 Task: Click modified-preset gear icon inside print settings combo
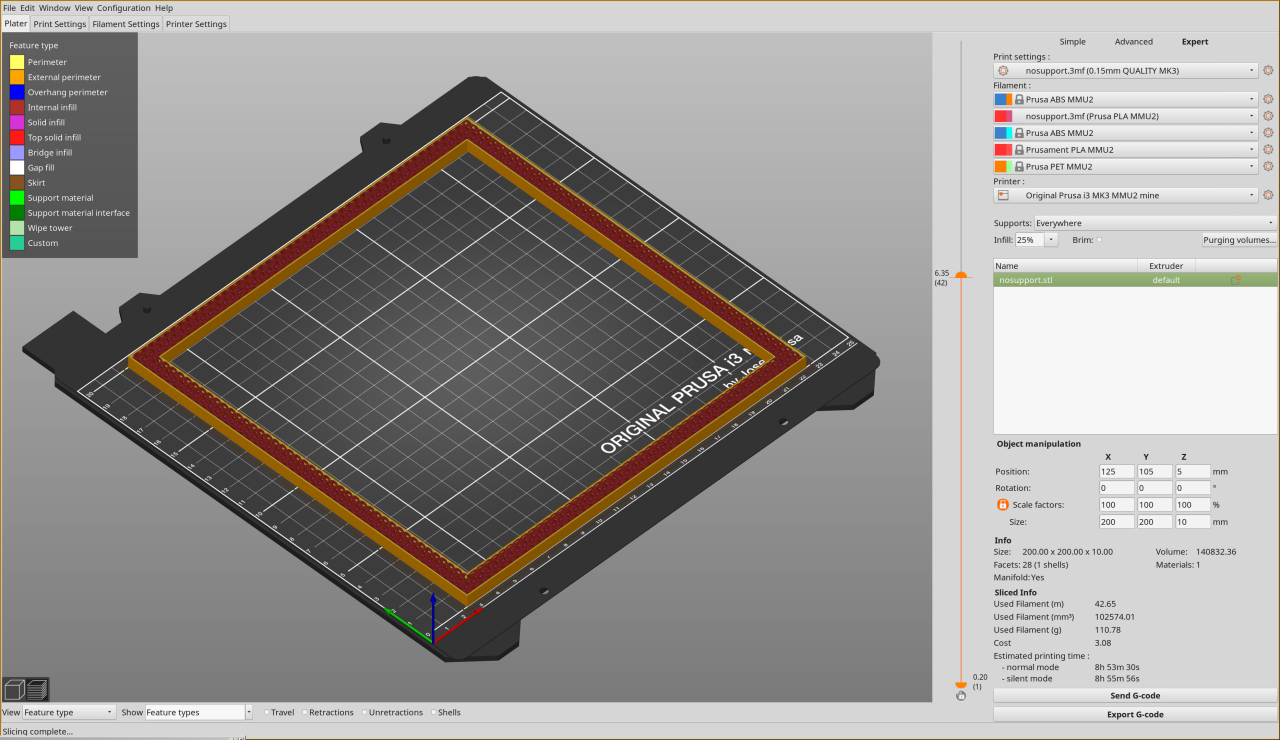1003,71
